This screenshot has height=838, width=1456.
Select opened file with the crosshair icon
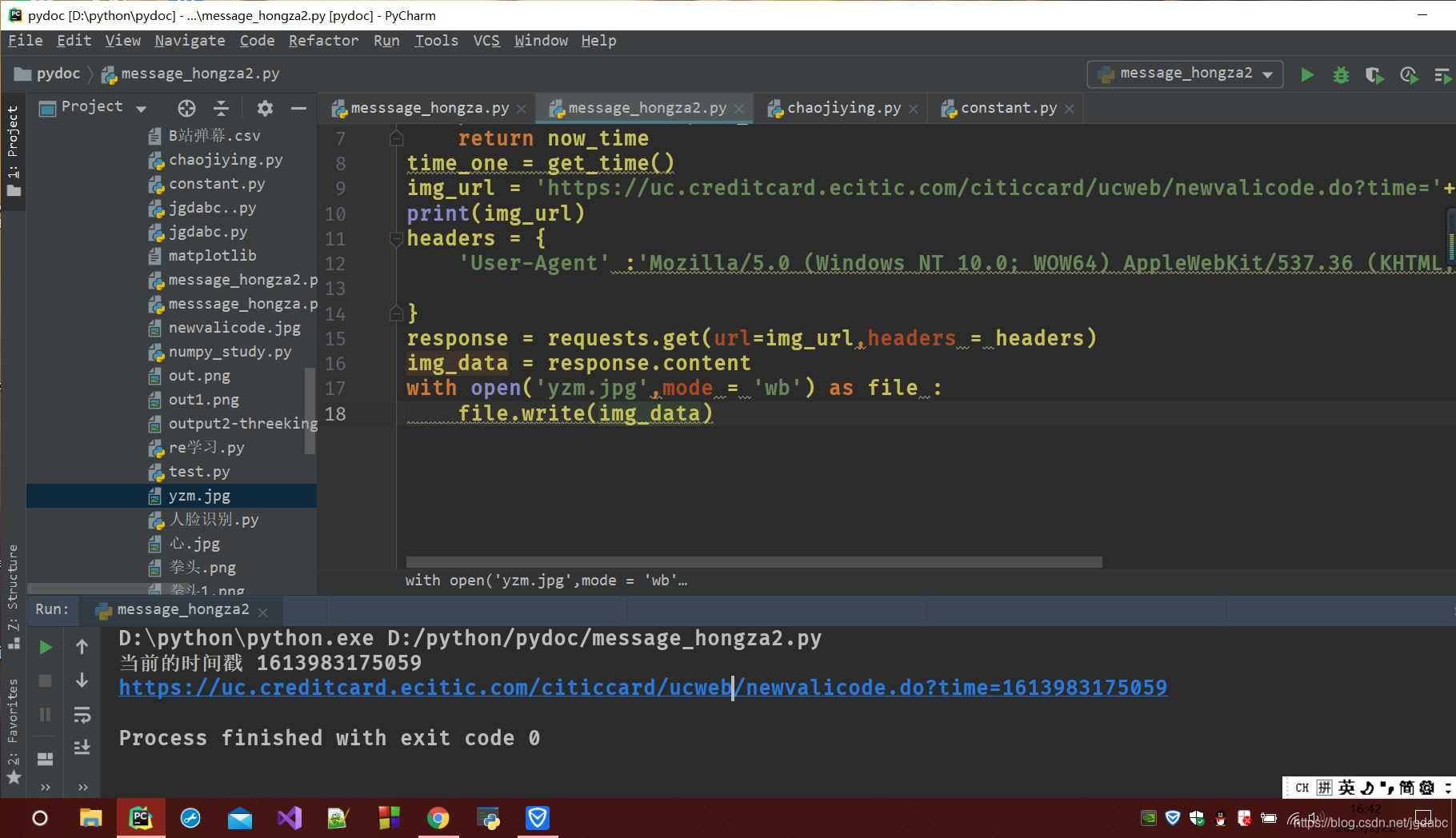coord(186,108)
